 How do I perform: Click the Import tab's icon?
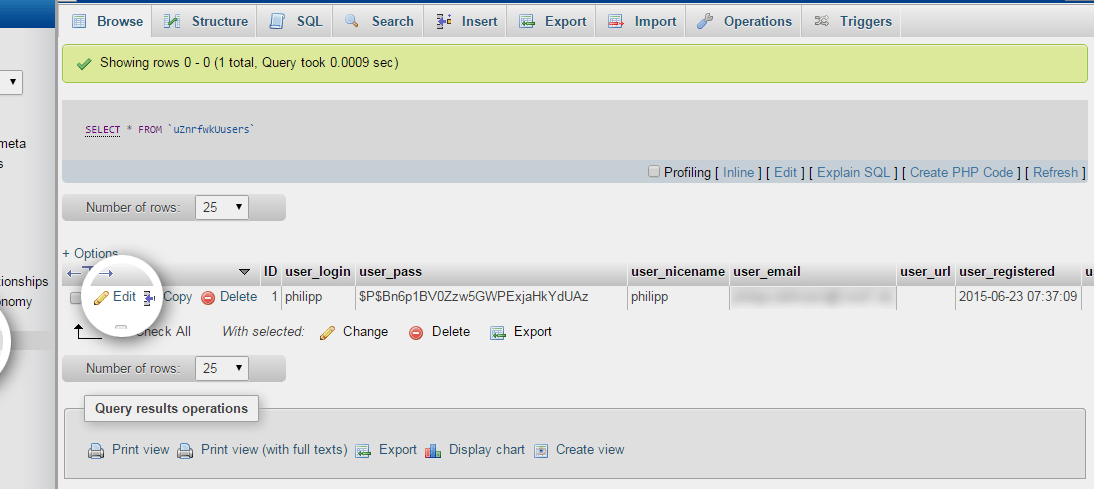(x=616, y=22)
